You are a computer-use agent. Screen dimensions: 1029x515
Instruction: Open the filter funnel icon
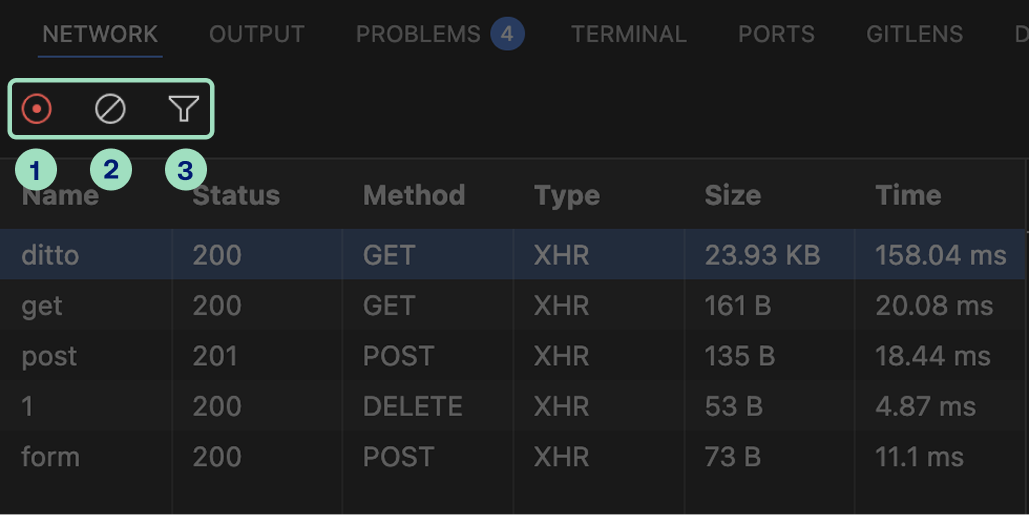point(184,109)
